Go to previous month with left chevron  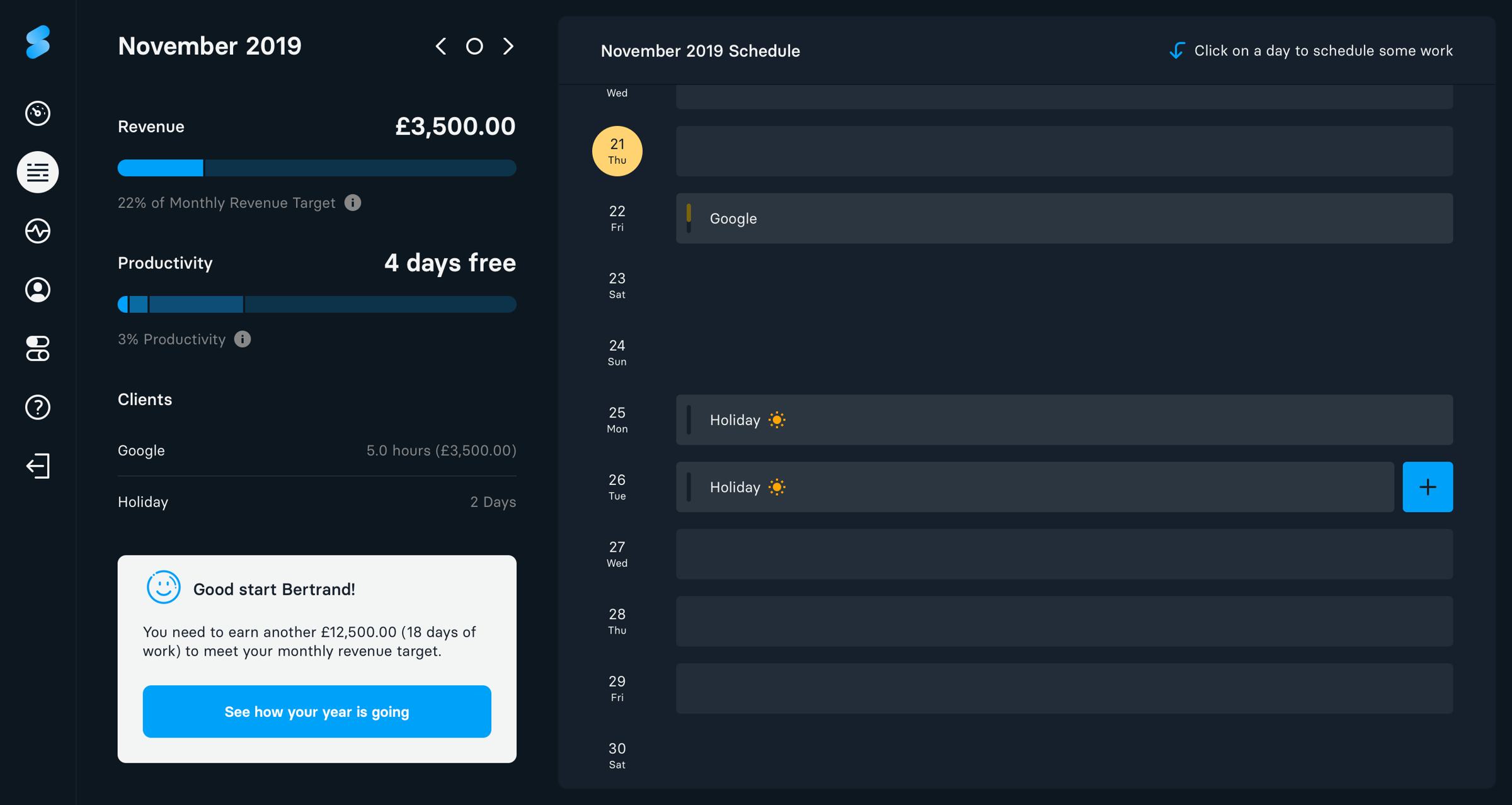(x=441, y=46)
